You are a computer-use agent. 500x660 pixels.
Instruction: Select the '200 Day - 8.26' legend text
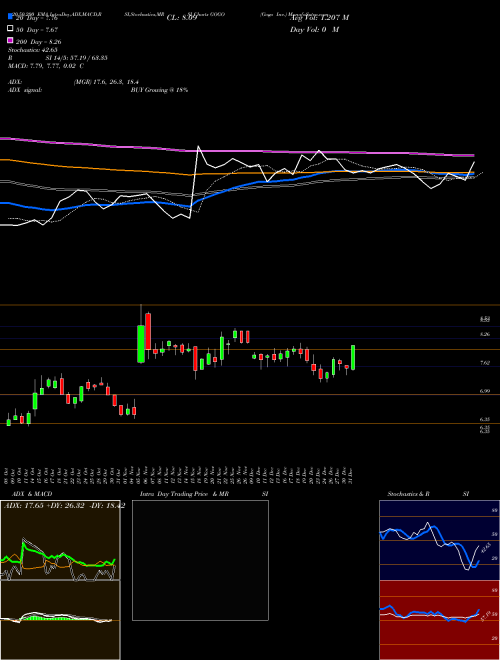pyautogui.click(x=38, y=42)
